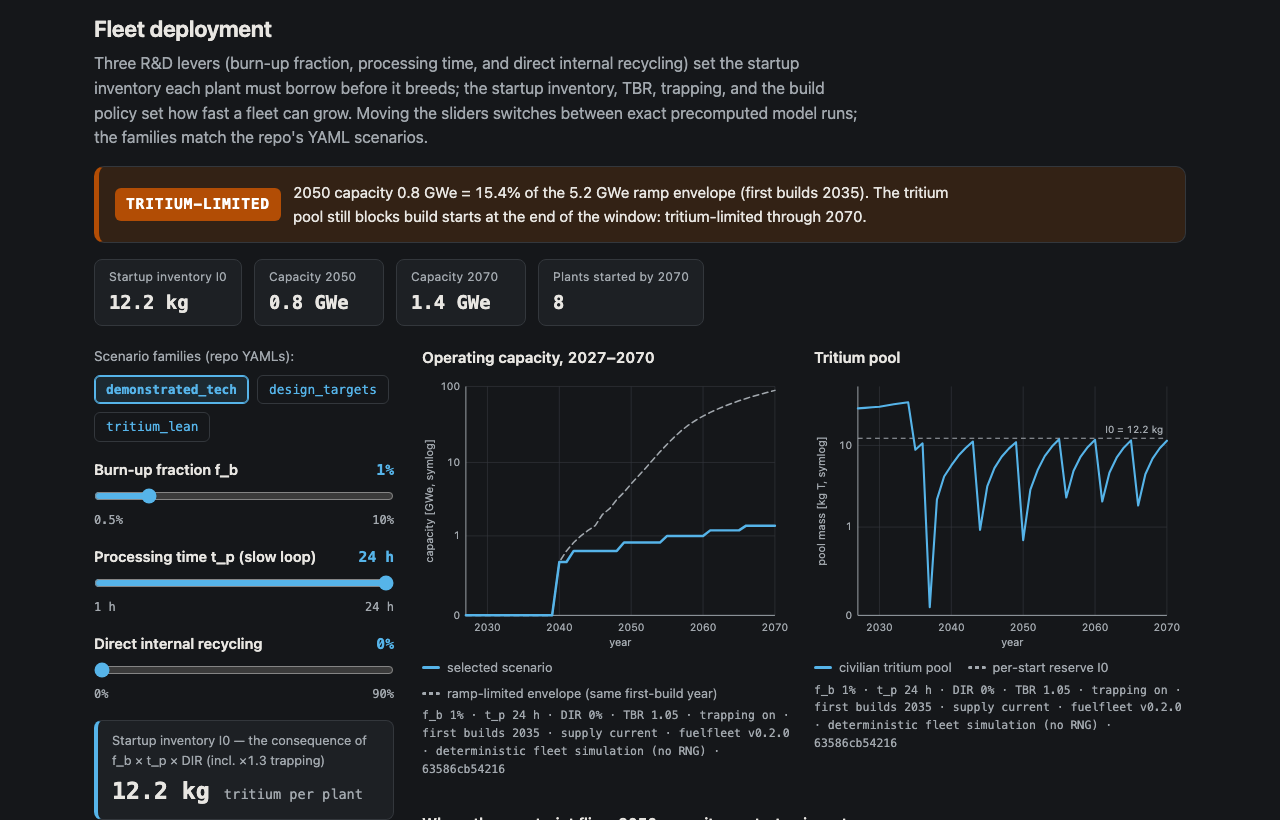Click the 'pool mass [kg T, symlog]' axis label
This screenshot has width=1280, height=820.
click(x=822, y=501)
